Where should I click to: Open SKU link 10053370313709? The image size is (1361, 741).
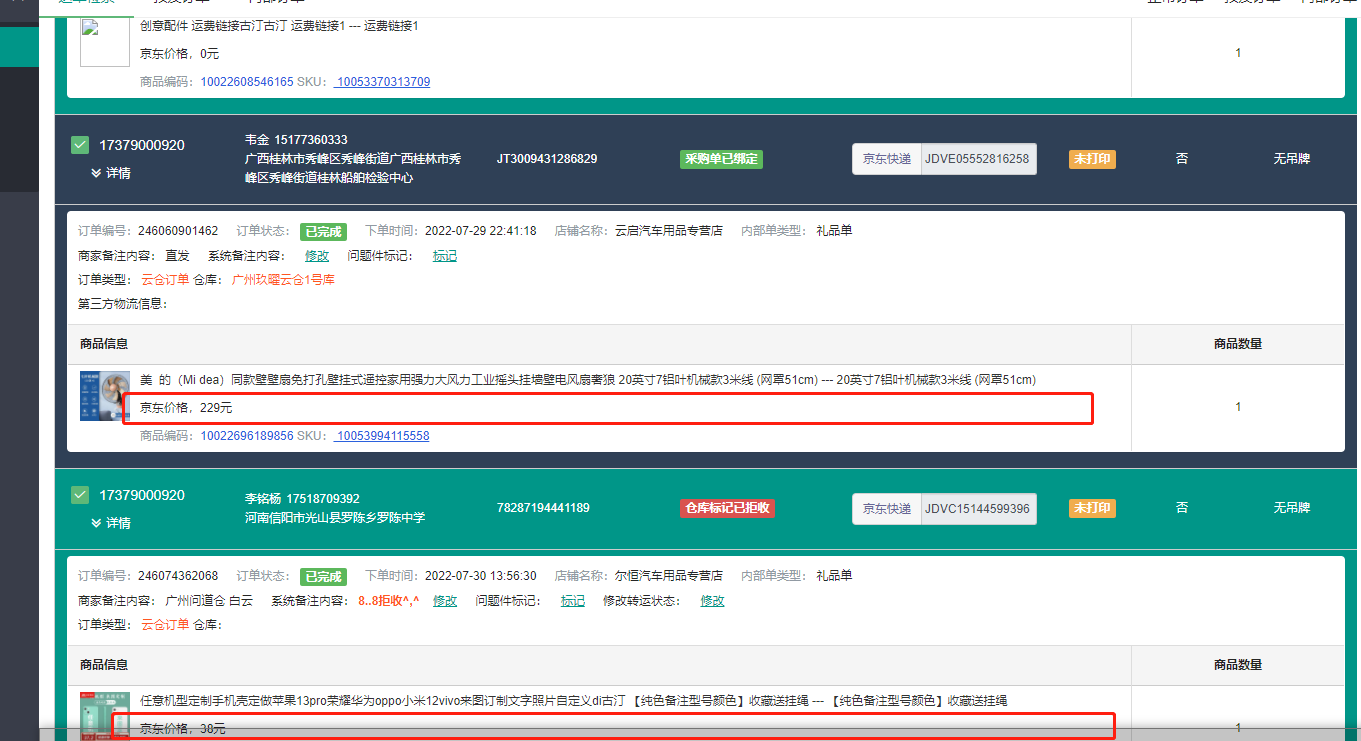pos(382,82)
